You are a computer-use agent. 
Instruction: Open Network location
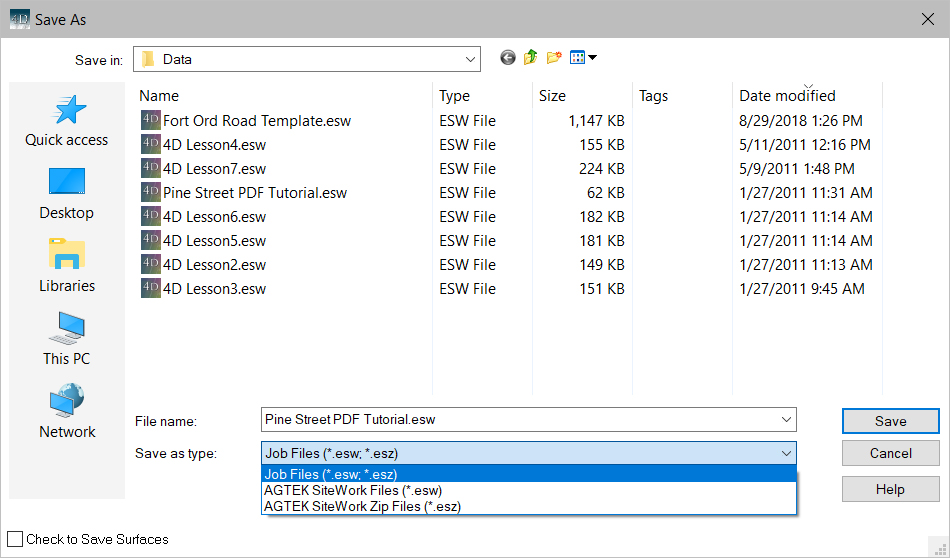click(x=67, y=413)
